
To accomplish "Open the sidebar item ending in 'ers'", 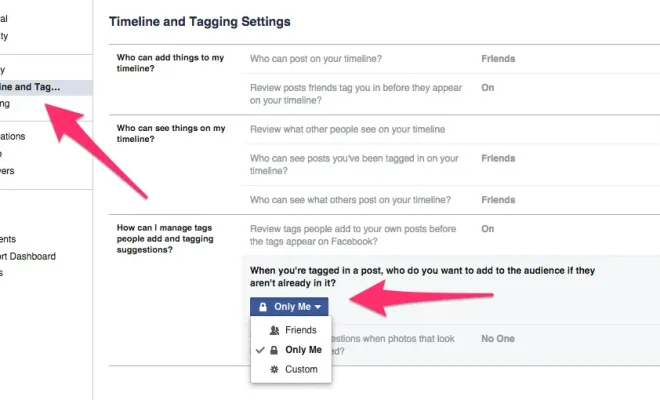I will 7,171.
